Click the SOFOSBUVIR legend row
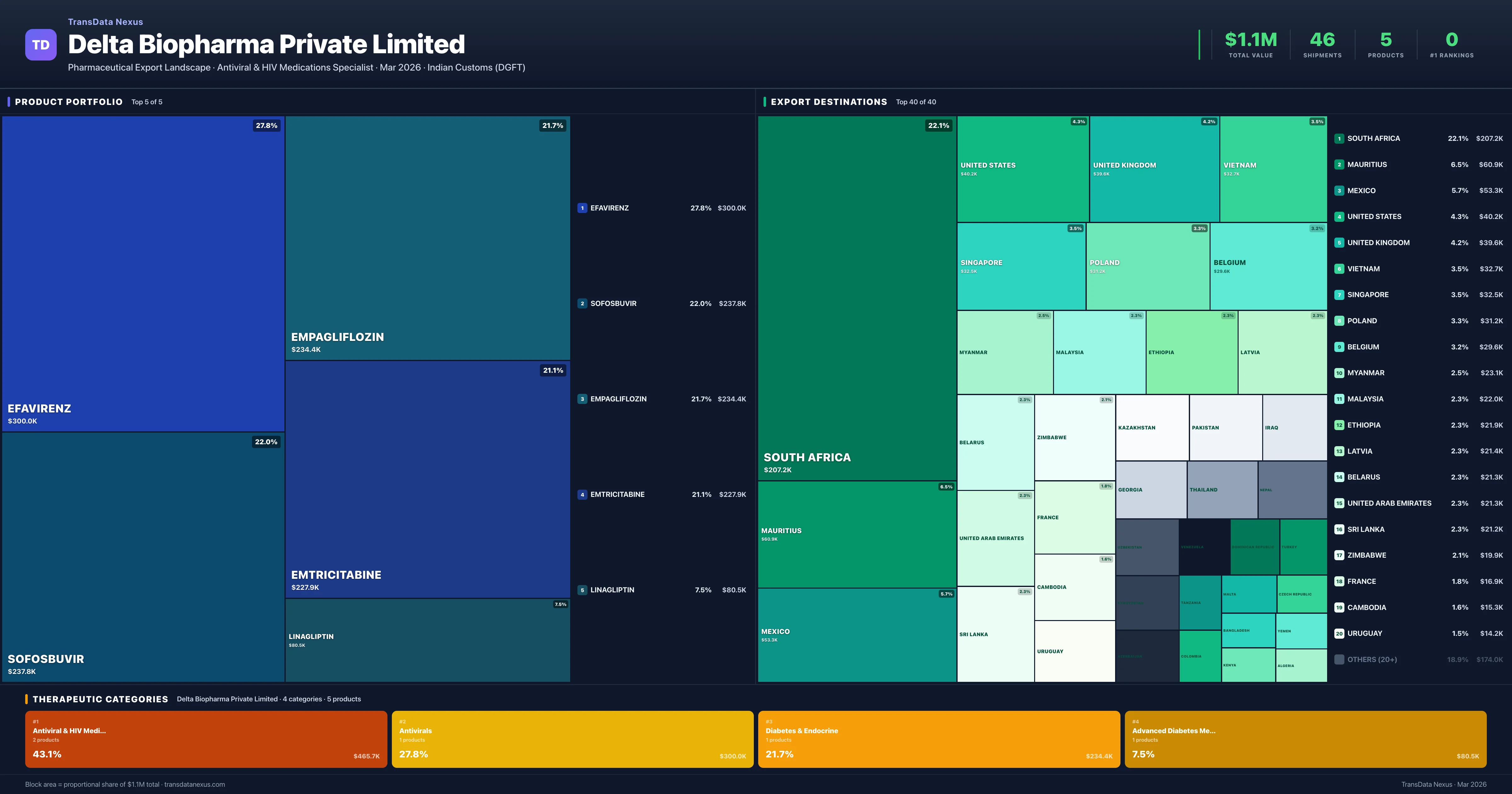 click(661, 304)
